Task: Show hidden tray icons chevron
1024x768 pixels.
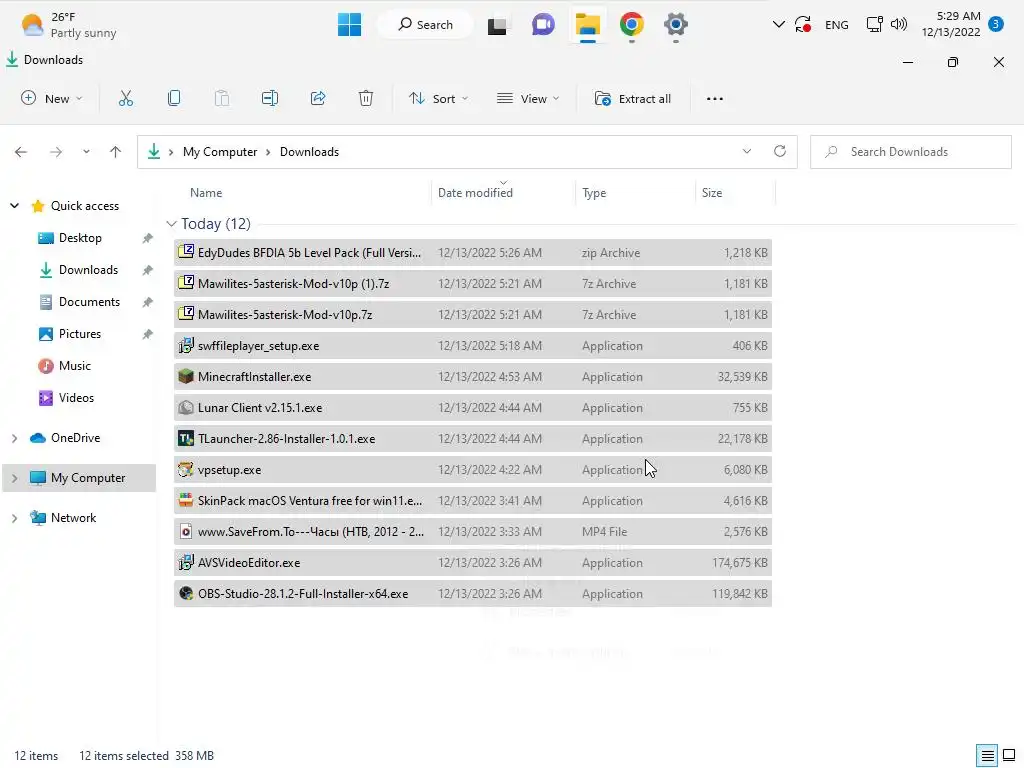Action: point(778,25)
